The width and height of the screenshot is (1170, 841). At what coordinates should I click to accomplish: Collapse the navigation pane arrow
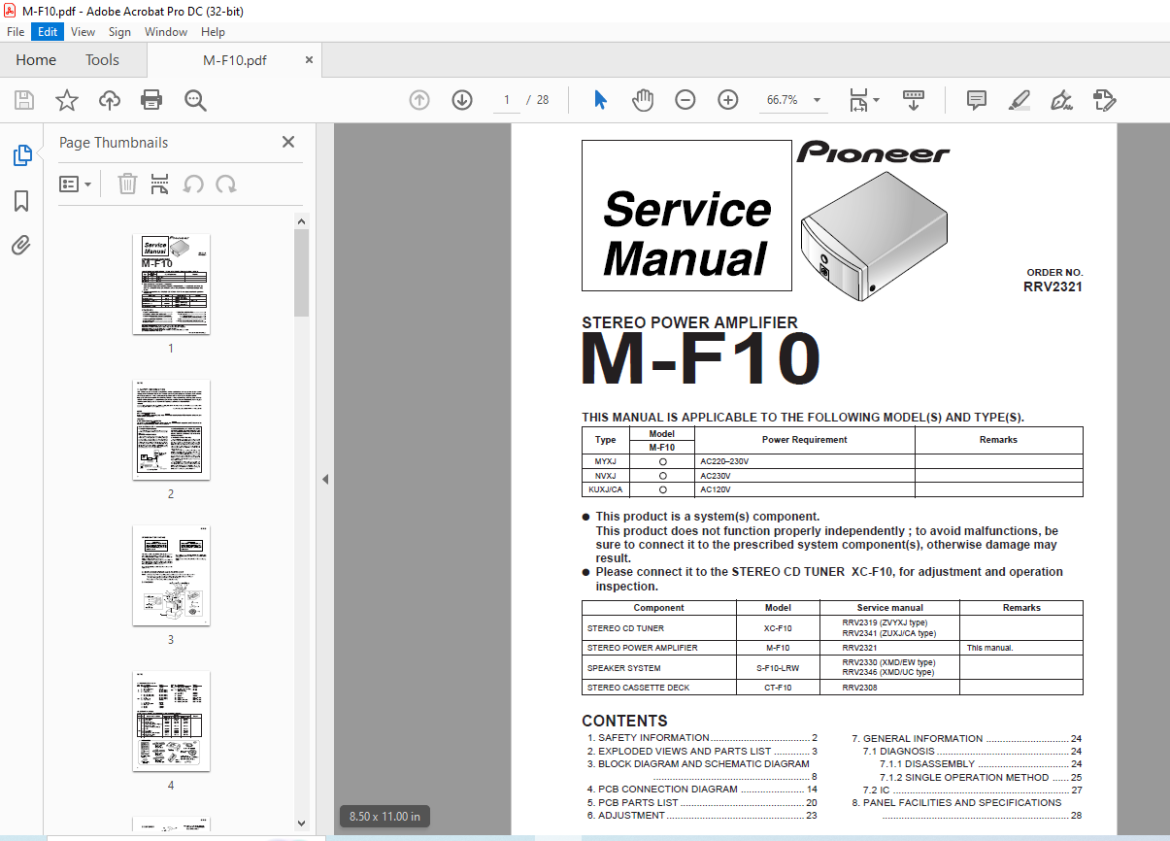pyautogui.click(x=325, y=479)
